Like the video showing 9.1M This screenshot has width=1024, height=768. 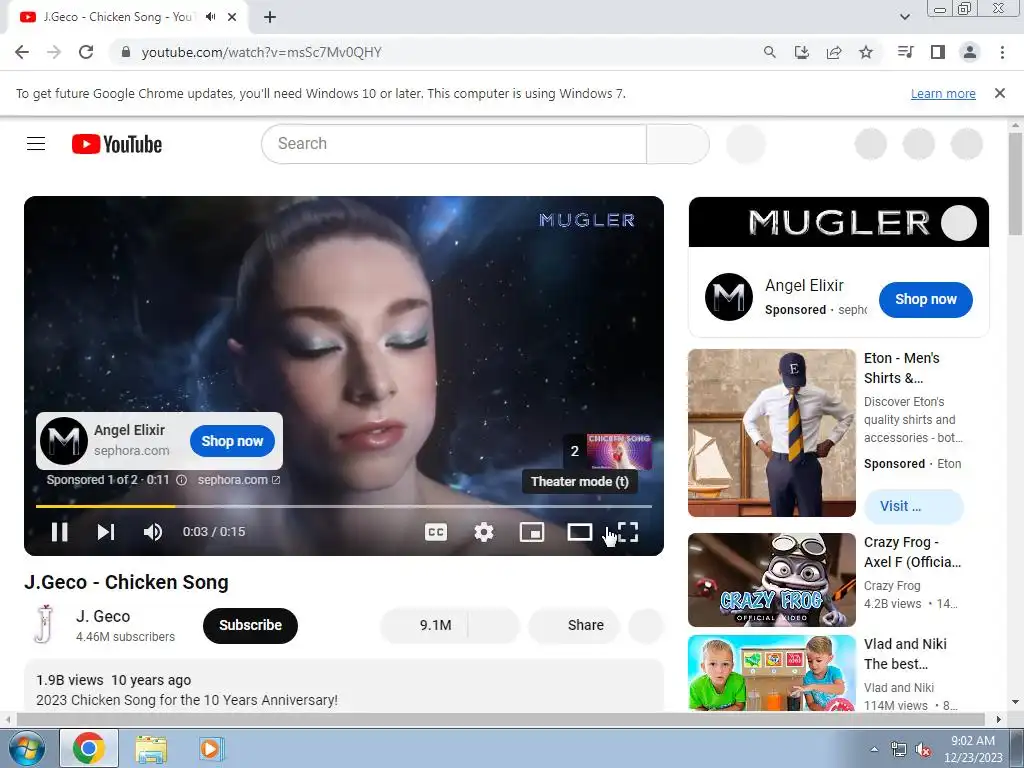tap(424, 626)
